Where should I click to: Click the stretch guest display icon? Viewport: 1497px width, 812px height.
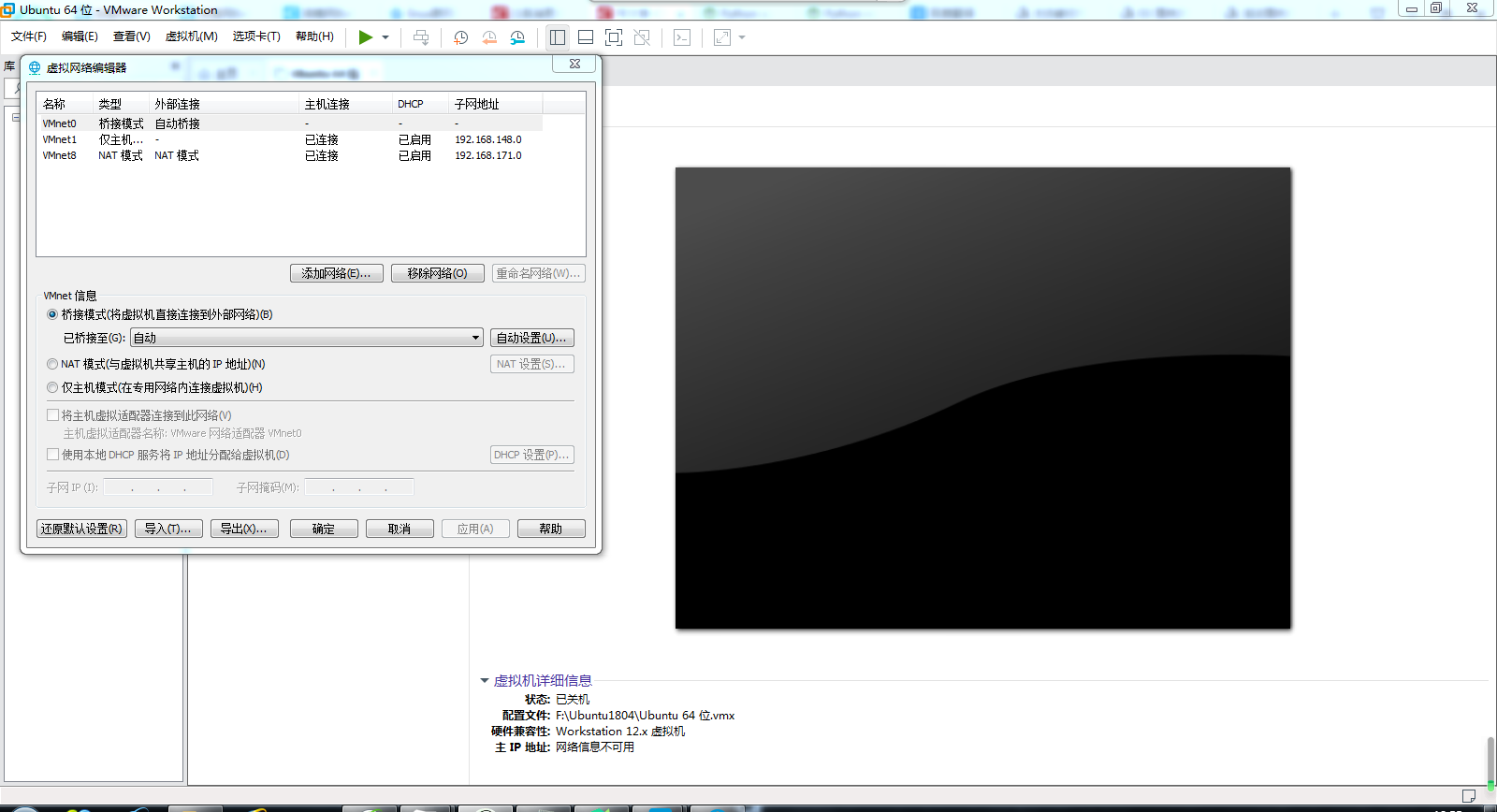(722, 37)
